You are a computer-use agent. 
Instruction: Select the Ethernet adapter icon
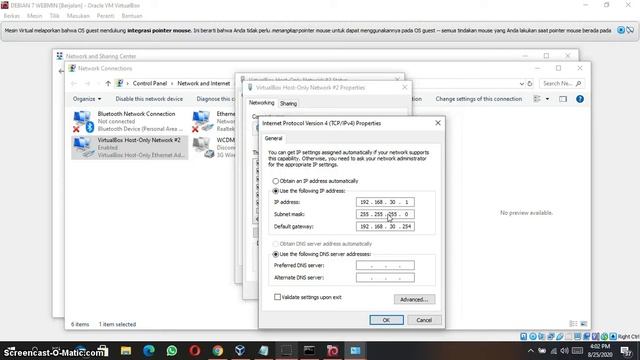203,121
